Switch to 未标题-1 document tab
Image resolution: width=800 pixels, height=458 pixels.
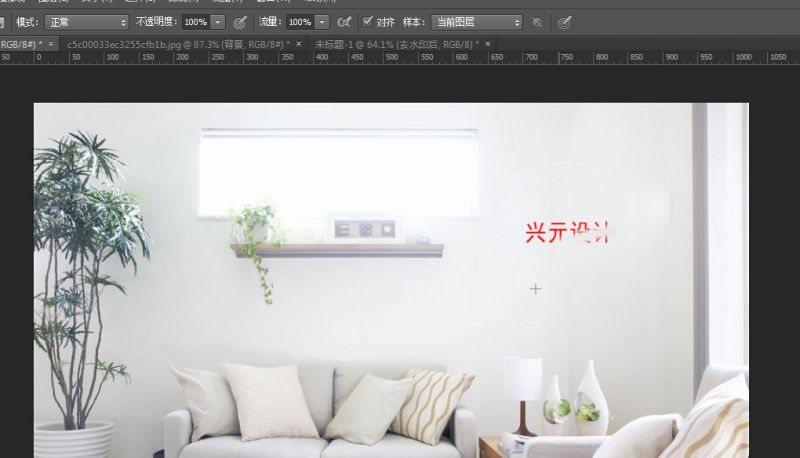point(396,44)
